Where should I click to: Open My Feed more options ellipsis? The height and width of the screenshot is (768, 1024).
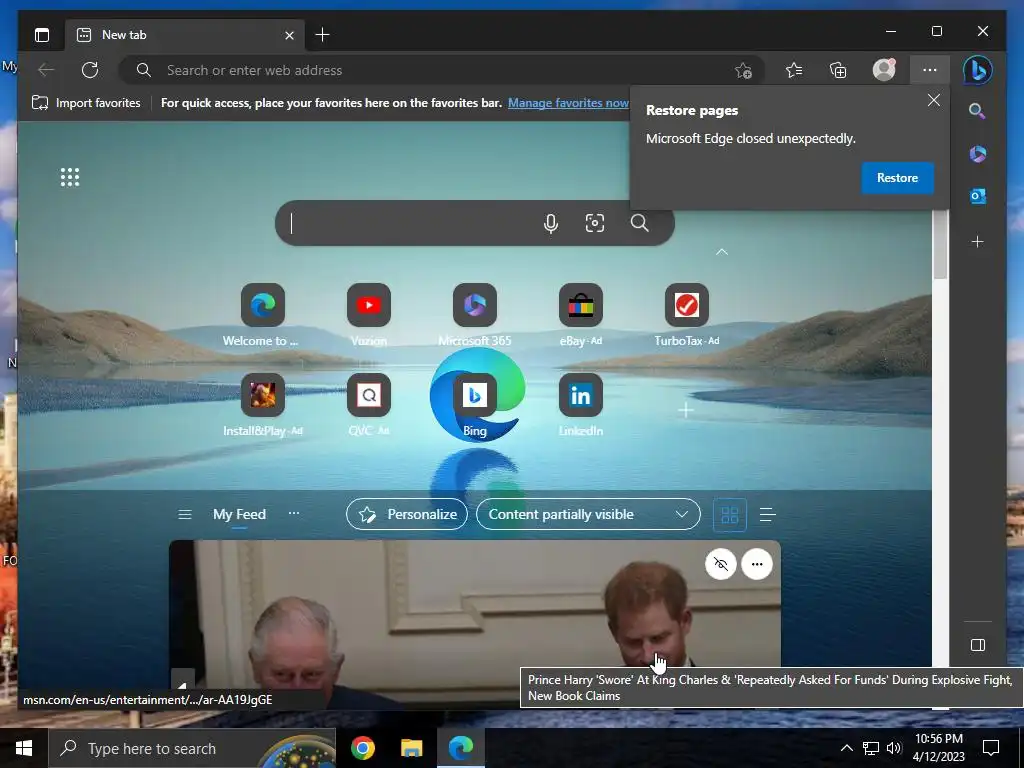pyautogui.click(x=294, y=513)
